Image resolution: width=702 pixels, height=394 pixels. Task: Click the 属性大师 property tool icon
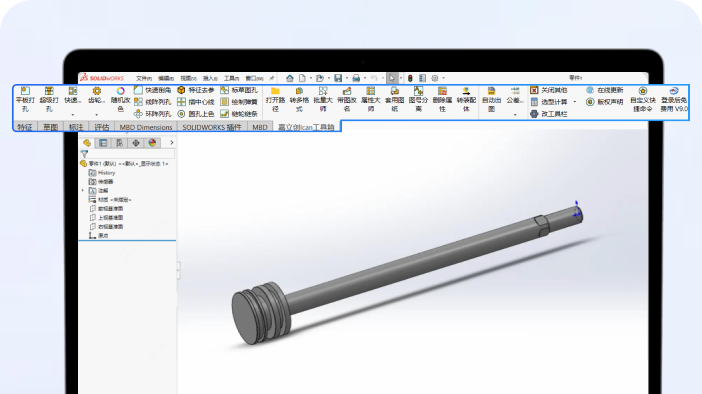[370, 91]
